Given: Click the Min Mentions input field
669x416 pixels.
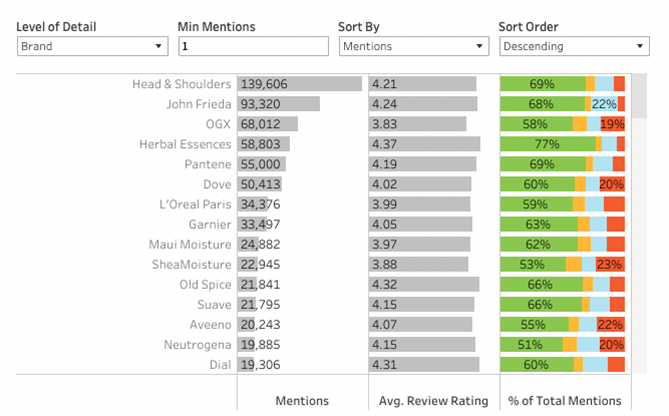Looking at the screenshot, I should click(x=253, y=46).
